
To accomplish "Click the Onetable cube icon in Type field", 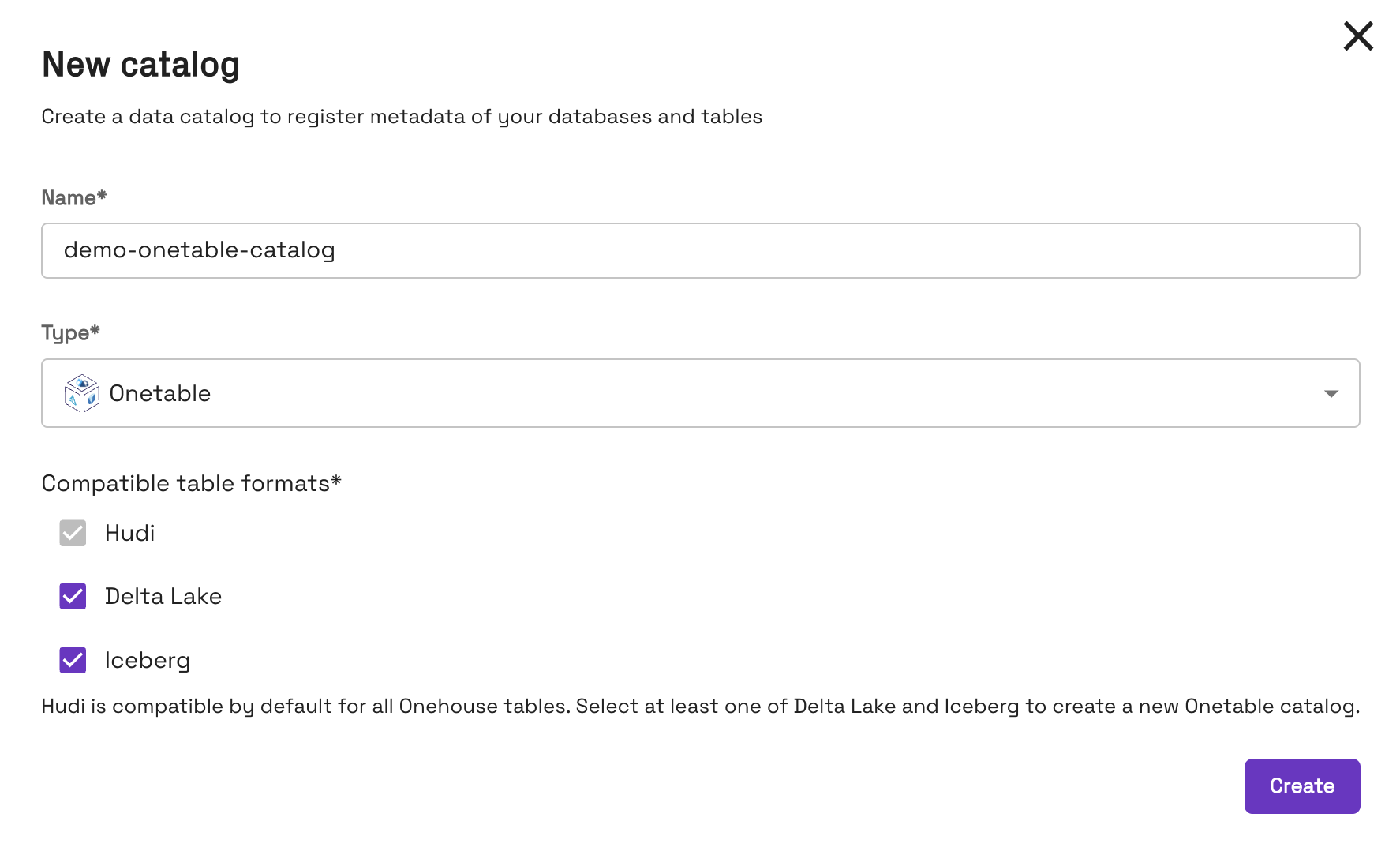I will [x=81, y=393].
